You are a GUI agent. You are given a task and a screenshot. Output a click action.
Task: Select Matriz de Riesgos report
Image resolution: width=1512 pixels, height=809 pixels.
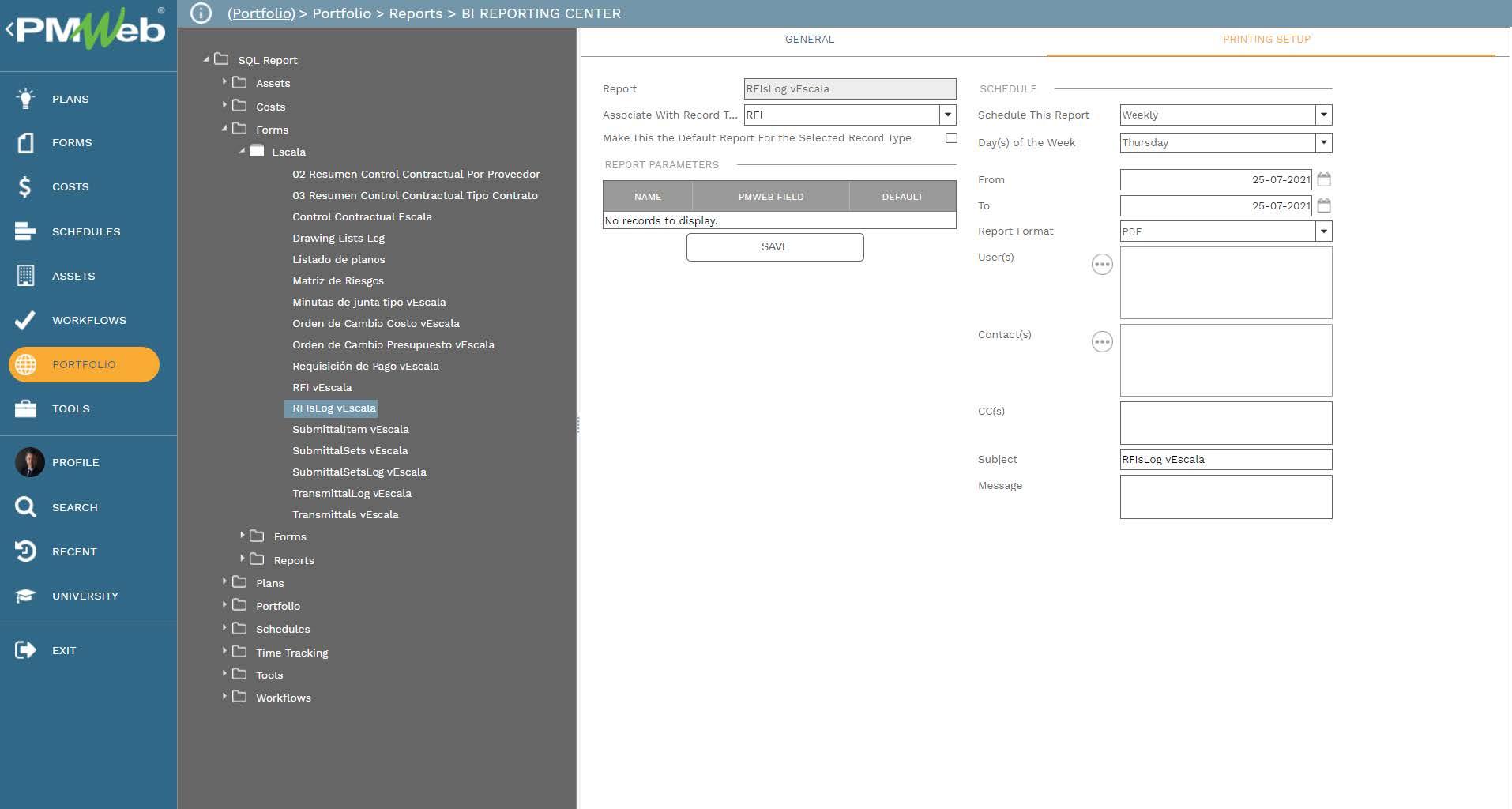(x=338, y=280)
